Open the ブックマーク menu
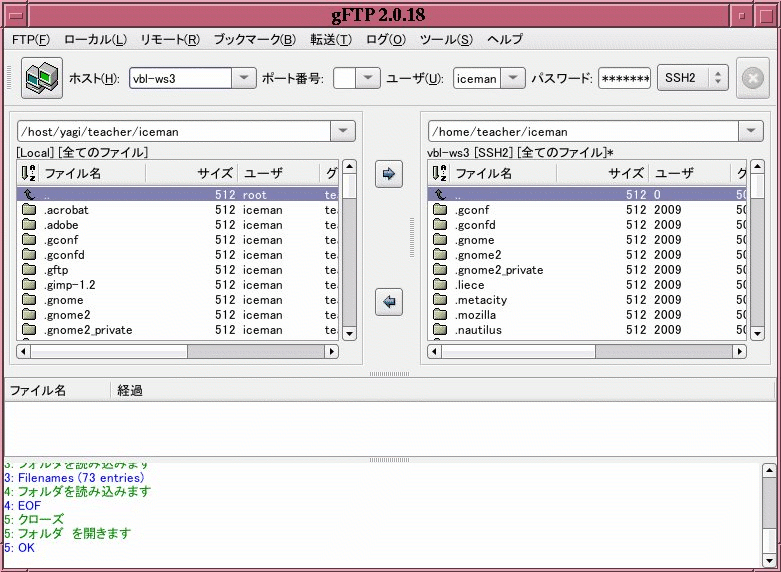This screenshot has width=781, height=572. pyautogui.click(x=255, y=39)
